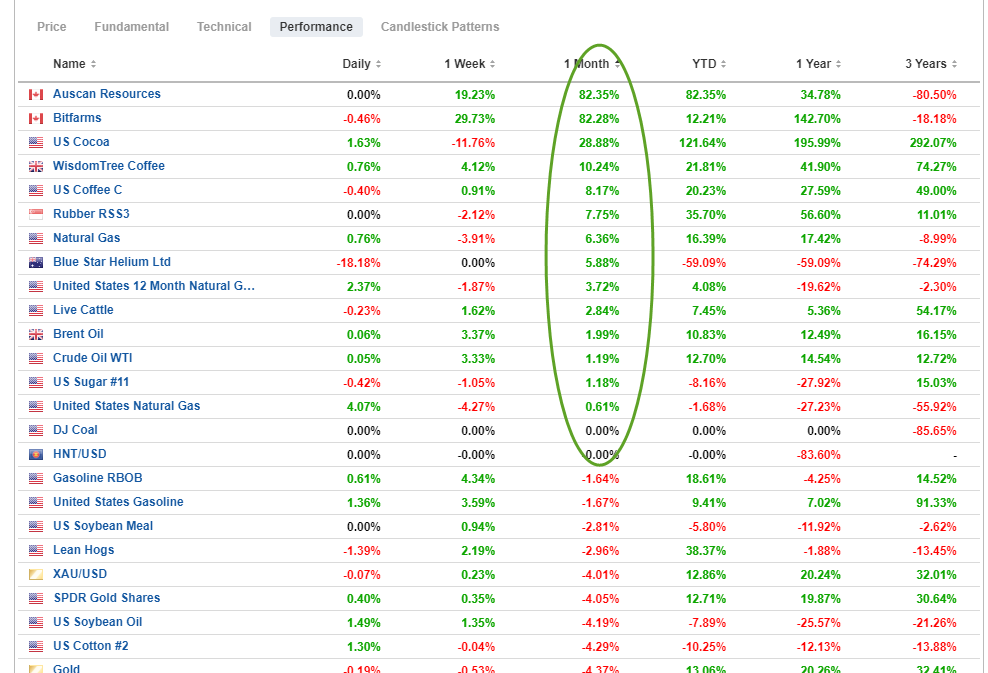Open WisdomTree Coffee page
This screenshot has height=673, width=988.
point(108,166)
